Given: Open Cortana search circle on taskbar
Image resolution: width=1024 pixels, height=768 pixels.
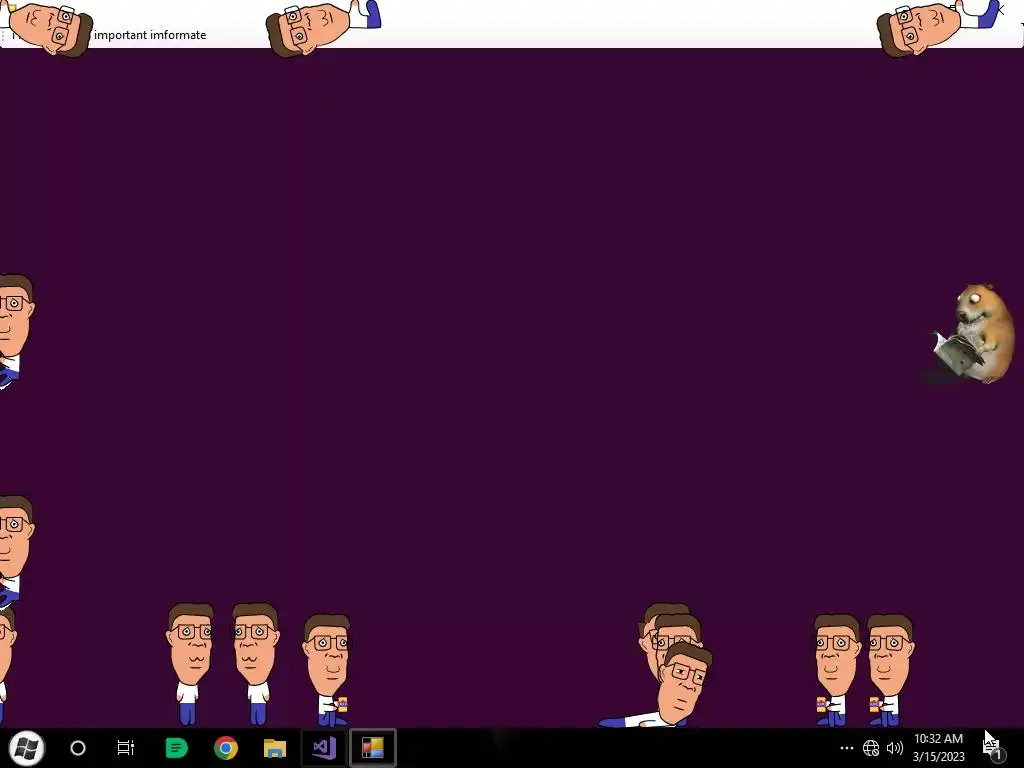Looking at the screenshot, I should tap(78, 748).
